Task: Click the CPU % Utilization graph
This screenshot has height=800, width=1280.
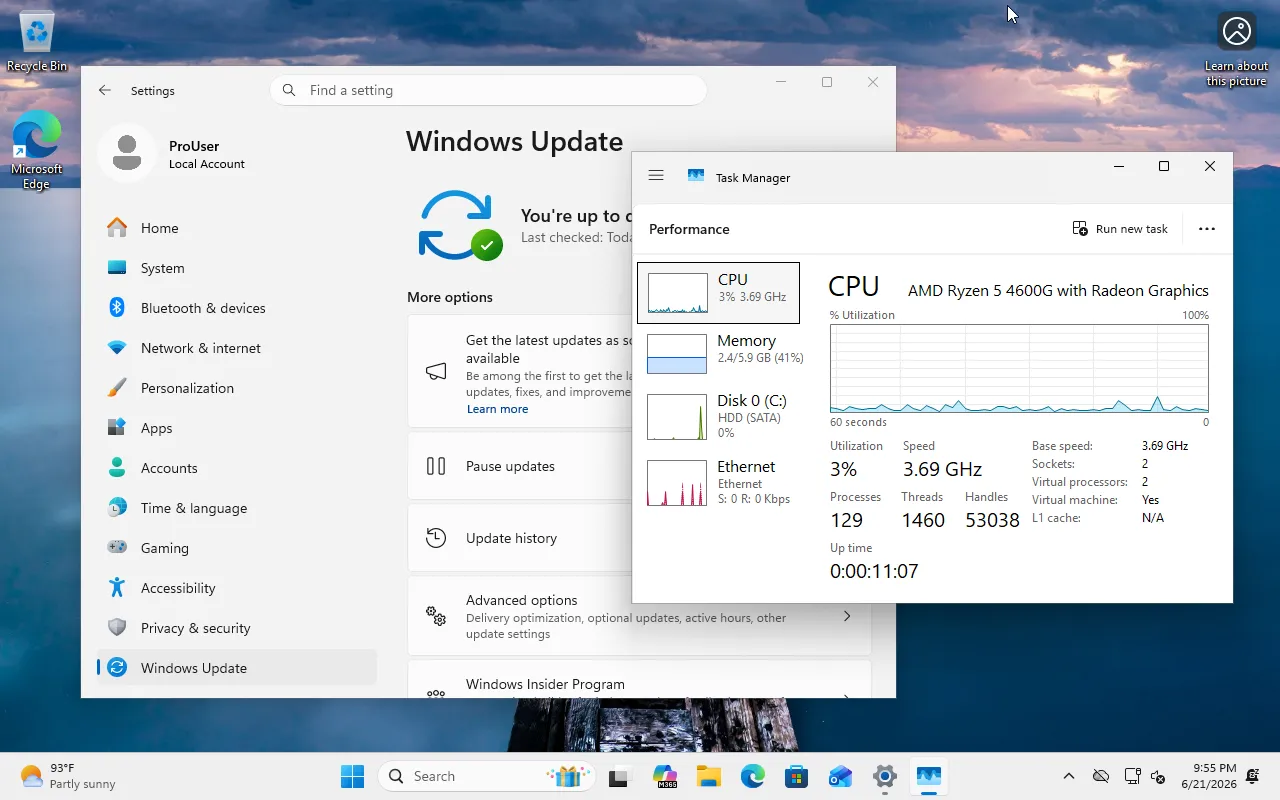Action: pos(1019,368)
